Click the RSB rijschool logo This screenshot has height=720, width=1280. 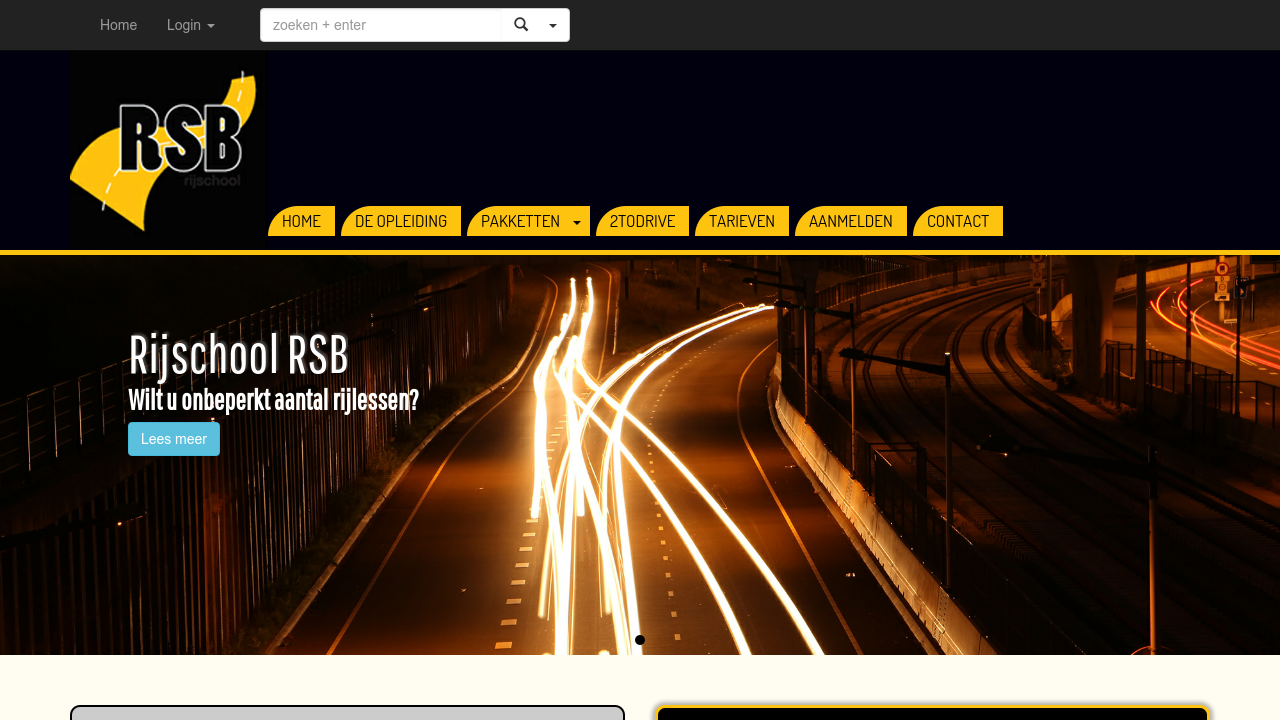167,146
